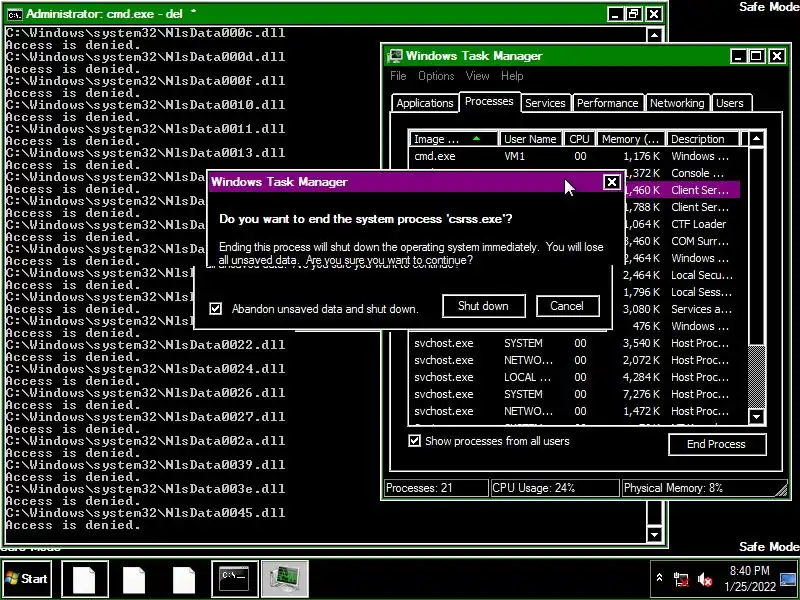
Task: Switch to cmd.exe taskbar button
Action: [x=234, y=579]
